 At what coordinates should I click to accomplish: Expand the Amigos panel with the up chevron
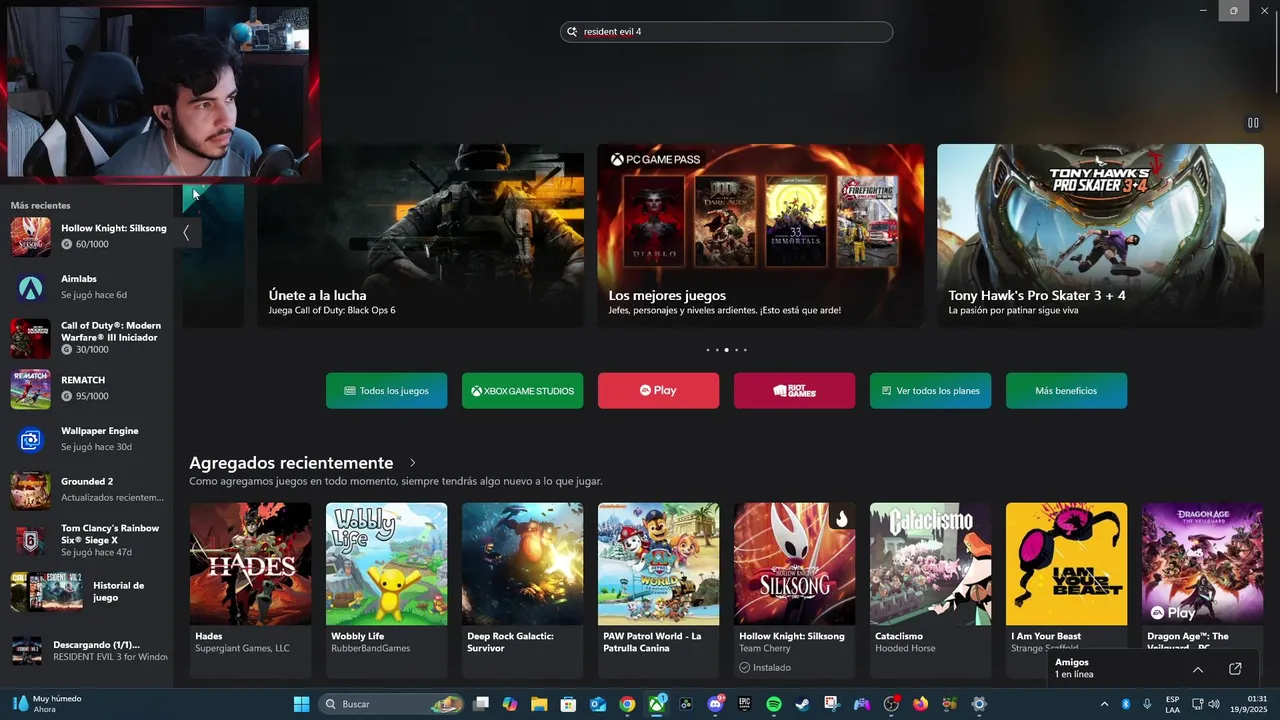pyautogui.click(x=1198, y=669)
